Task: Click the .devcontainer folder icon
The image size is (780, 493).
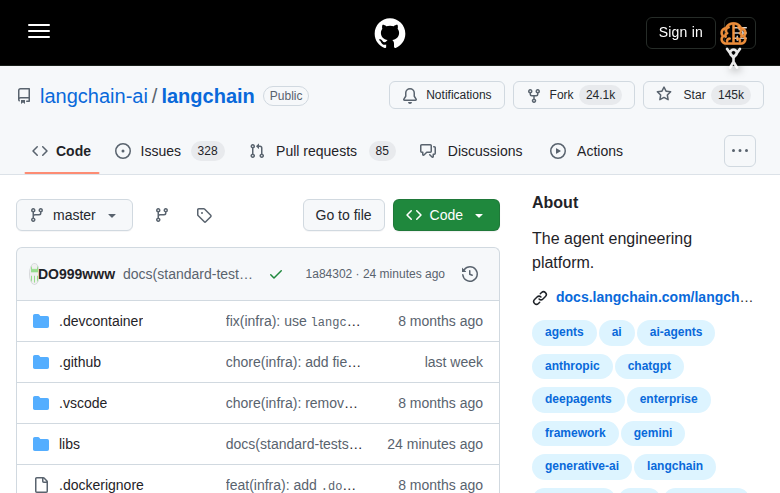Action: tap(41, 321)
